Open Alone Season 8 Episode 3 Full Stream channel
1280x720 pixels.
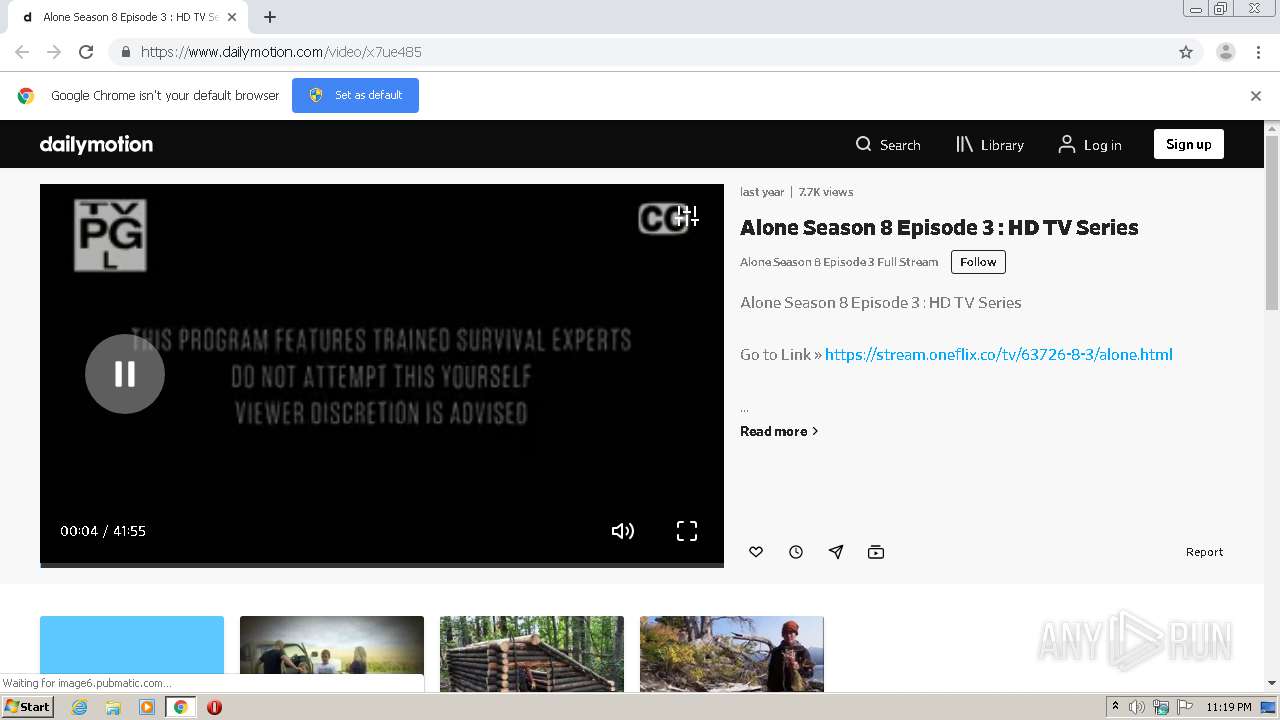[839, 262]
